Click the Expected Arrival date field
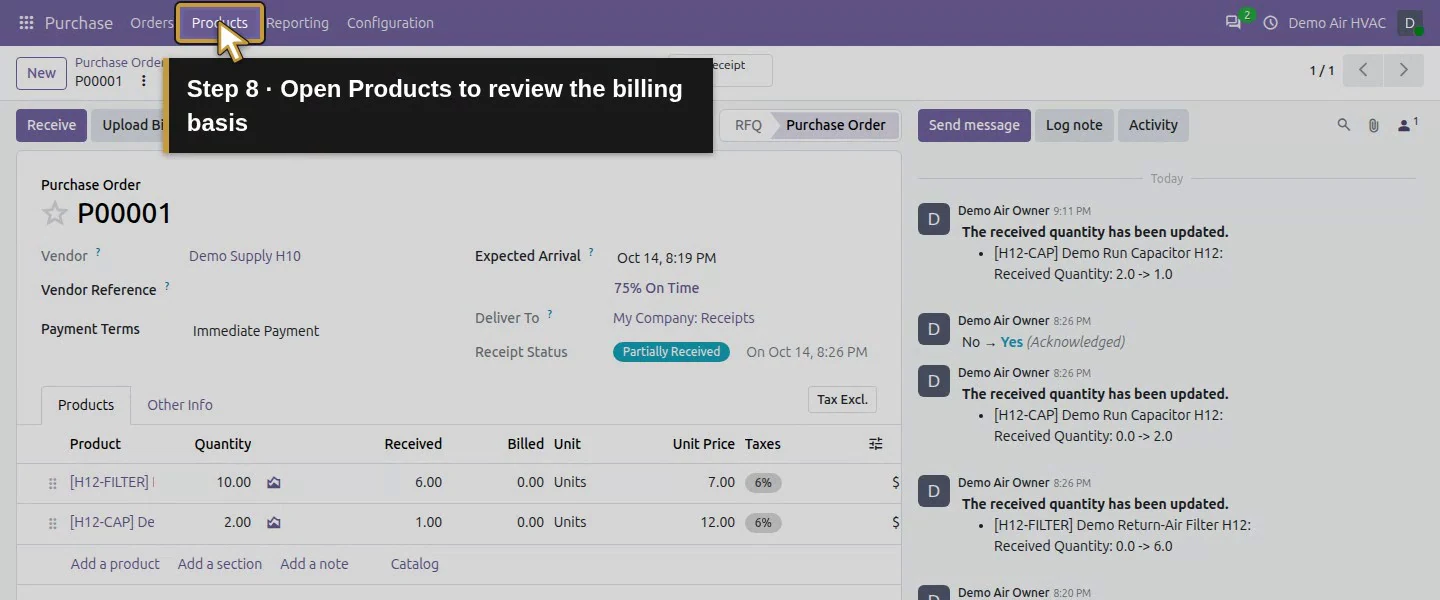The width and height of the screenshot is (1440, 600). pyautogui.click(x=666, y=258)
